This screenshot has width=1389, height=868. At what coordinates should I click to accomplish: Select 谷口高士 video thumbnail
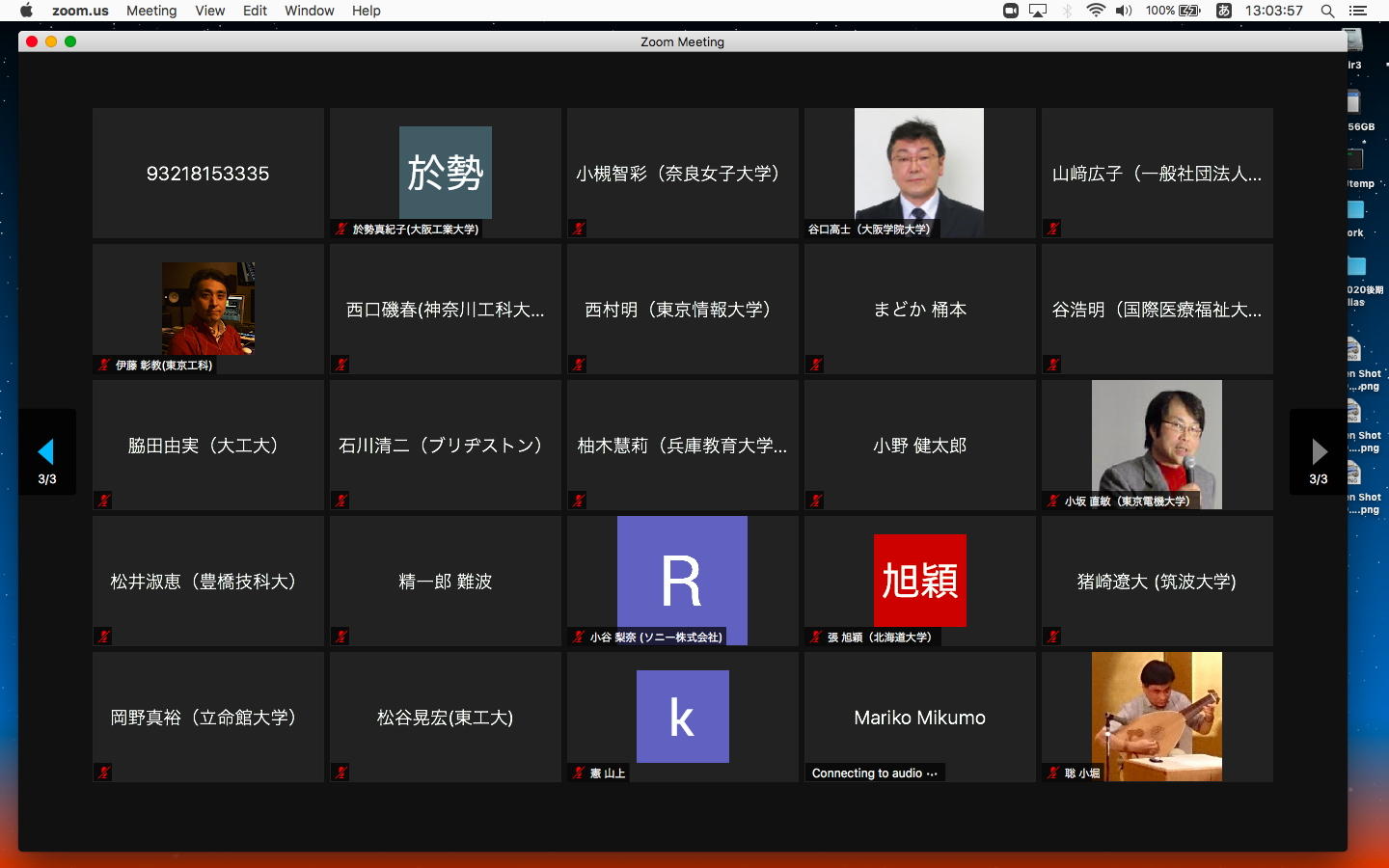click(919, 173)
